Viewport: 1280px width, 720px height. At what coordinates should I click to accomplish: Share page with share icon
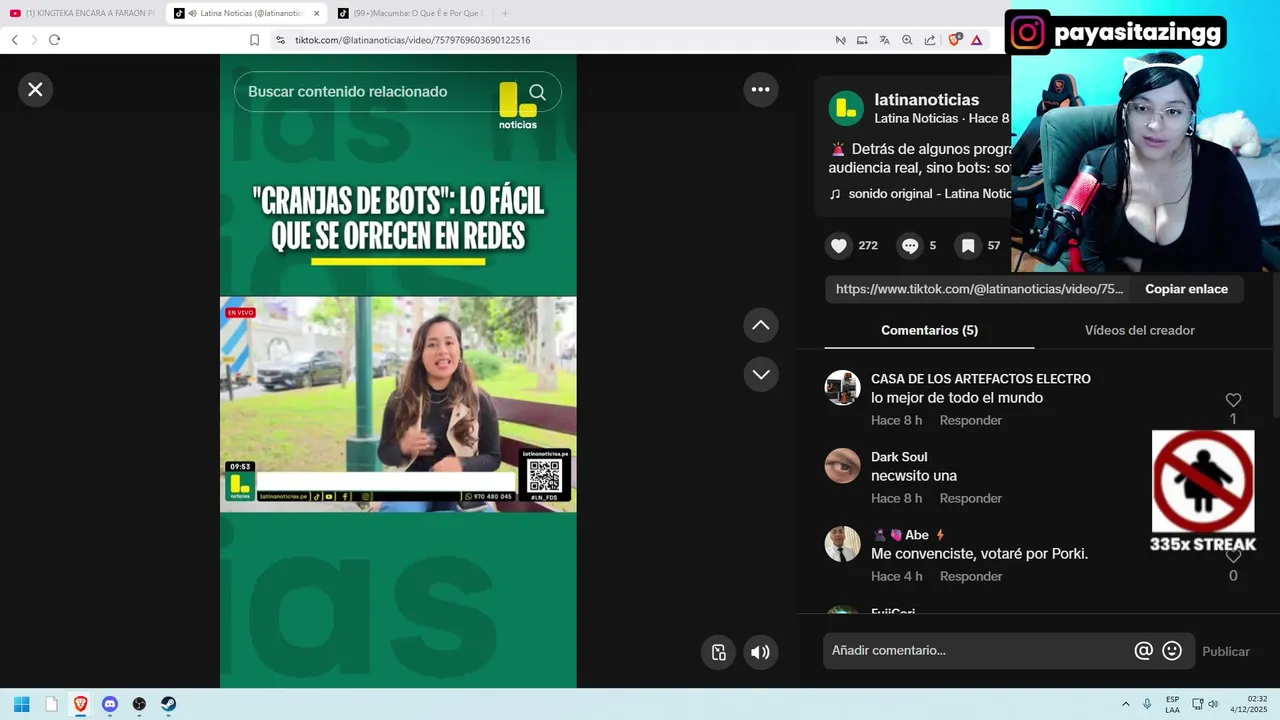point(930,40)
